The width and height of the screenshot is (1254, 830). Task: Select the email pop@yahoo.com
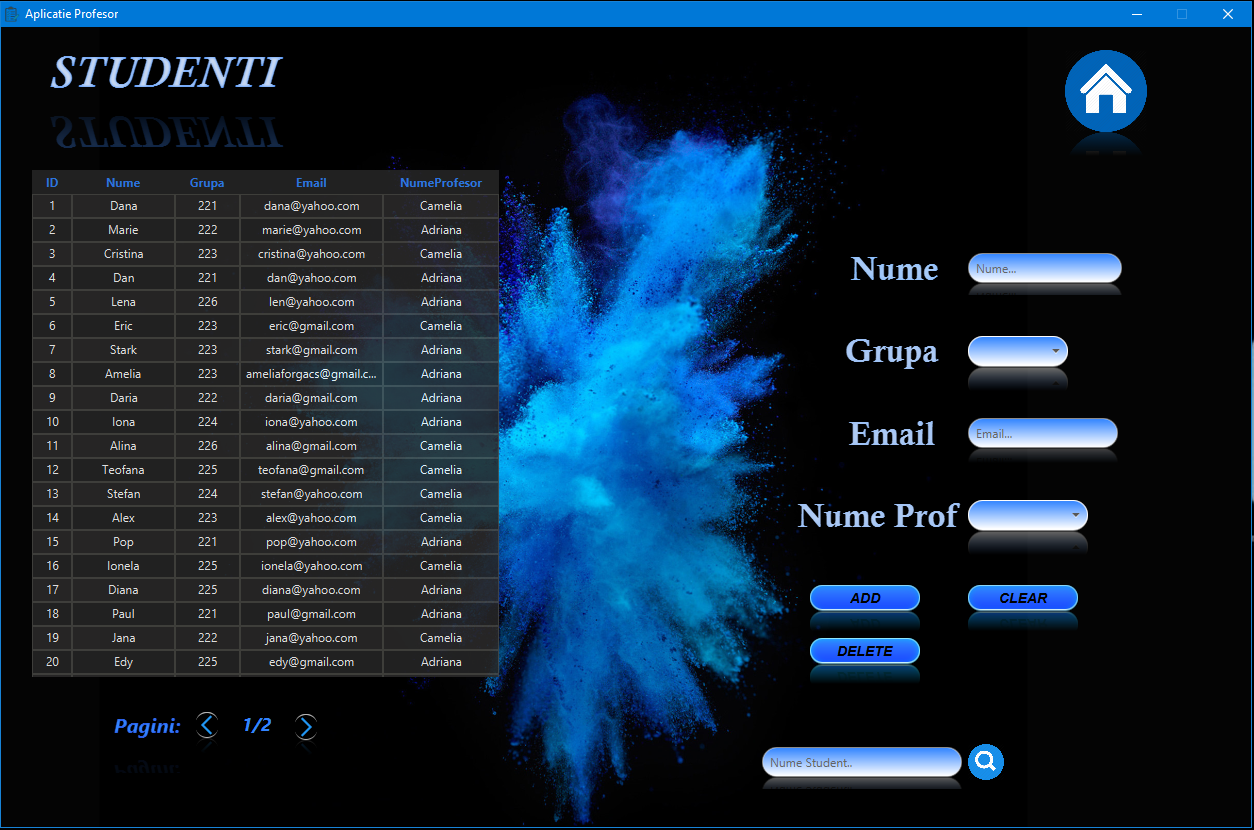tap(311, 542)
